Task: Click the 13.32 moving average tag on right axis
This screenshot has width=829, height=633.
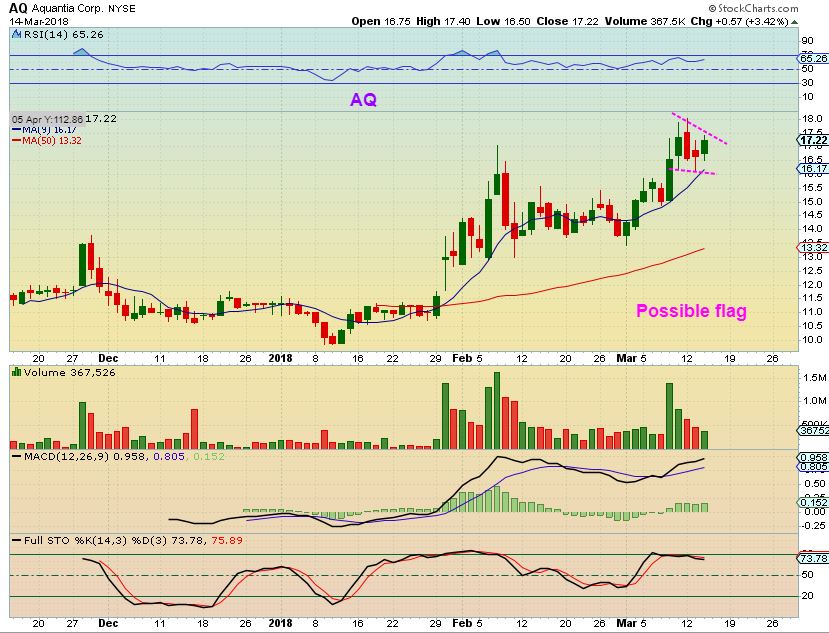Action: coord(813,247)
